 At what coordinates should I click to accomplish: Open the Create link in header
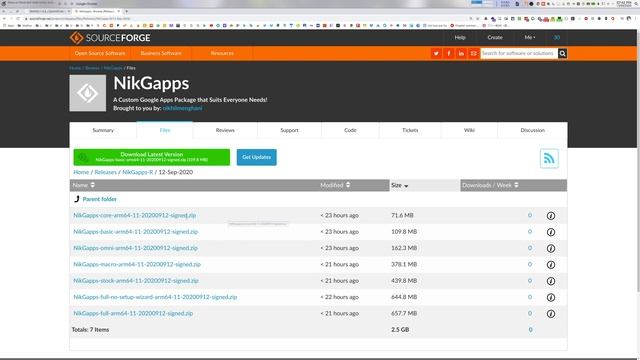coord(495,38)
